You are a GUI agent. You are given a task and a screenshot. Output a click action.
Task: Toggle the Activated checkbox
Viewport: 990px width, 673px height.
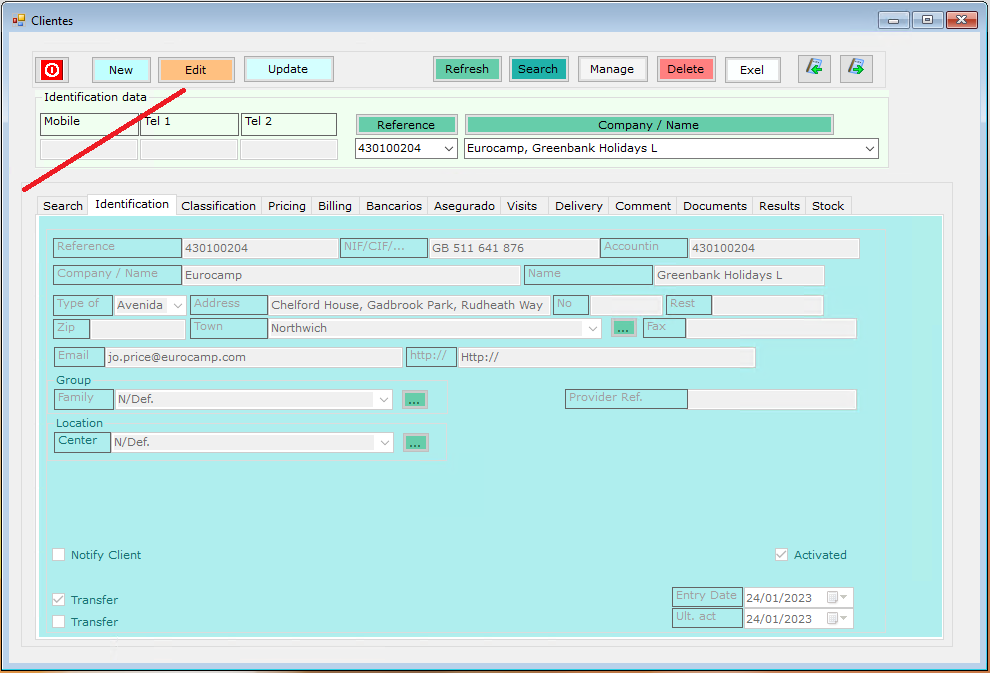(x=781, y=555)
